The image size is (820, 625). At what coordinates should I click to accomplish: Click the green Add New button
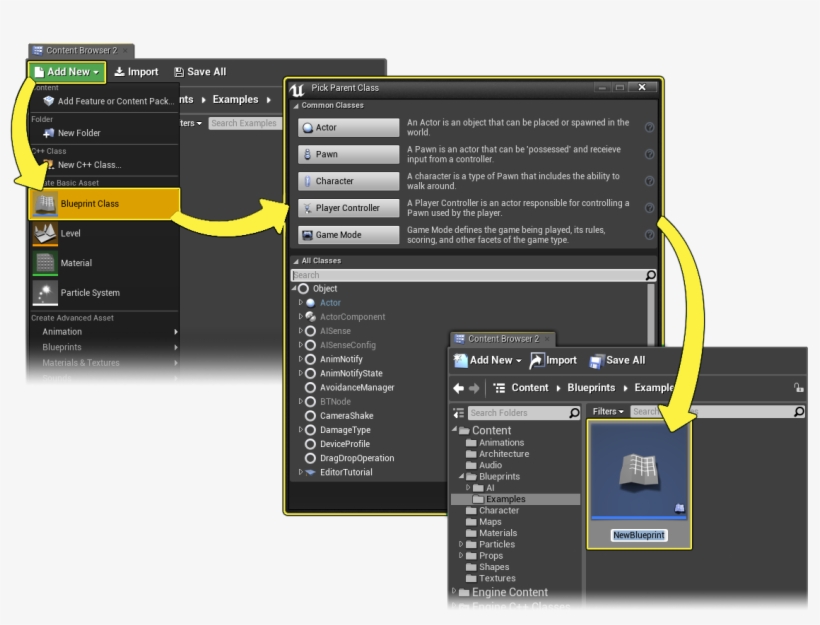click(66, 72)
